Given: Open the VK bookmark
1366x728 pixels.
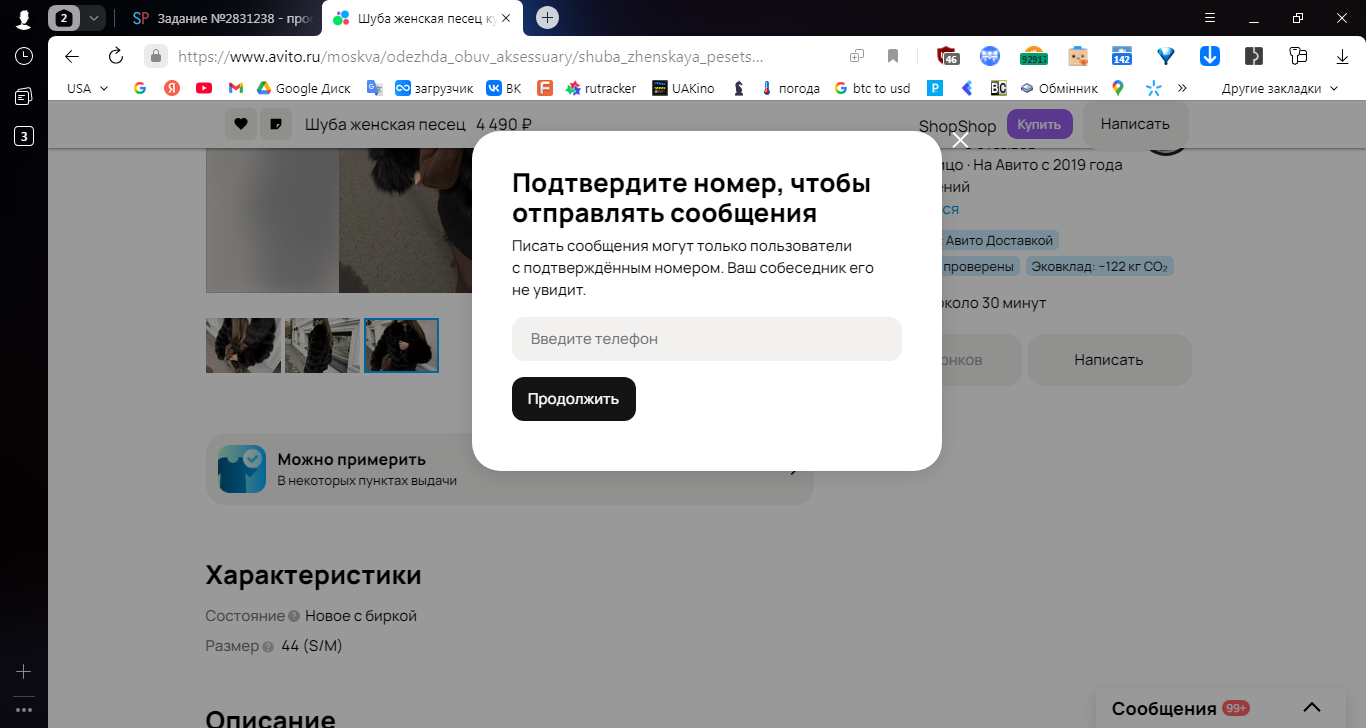Looking at the screenshot, I should (x=504, y=88).
